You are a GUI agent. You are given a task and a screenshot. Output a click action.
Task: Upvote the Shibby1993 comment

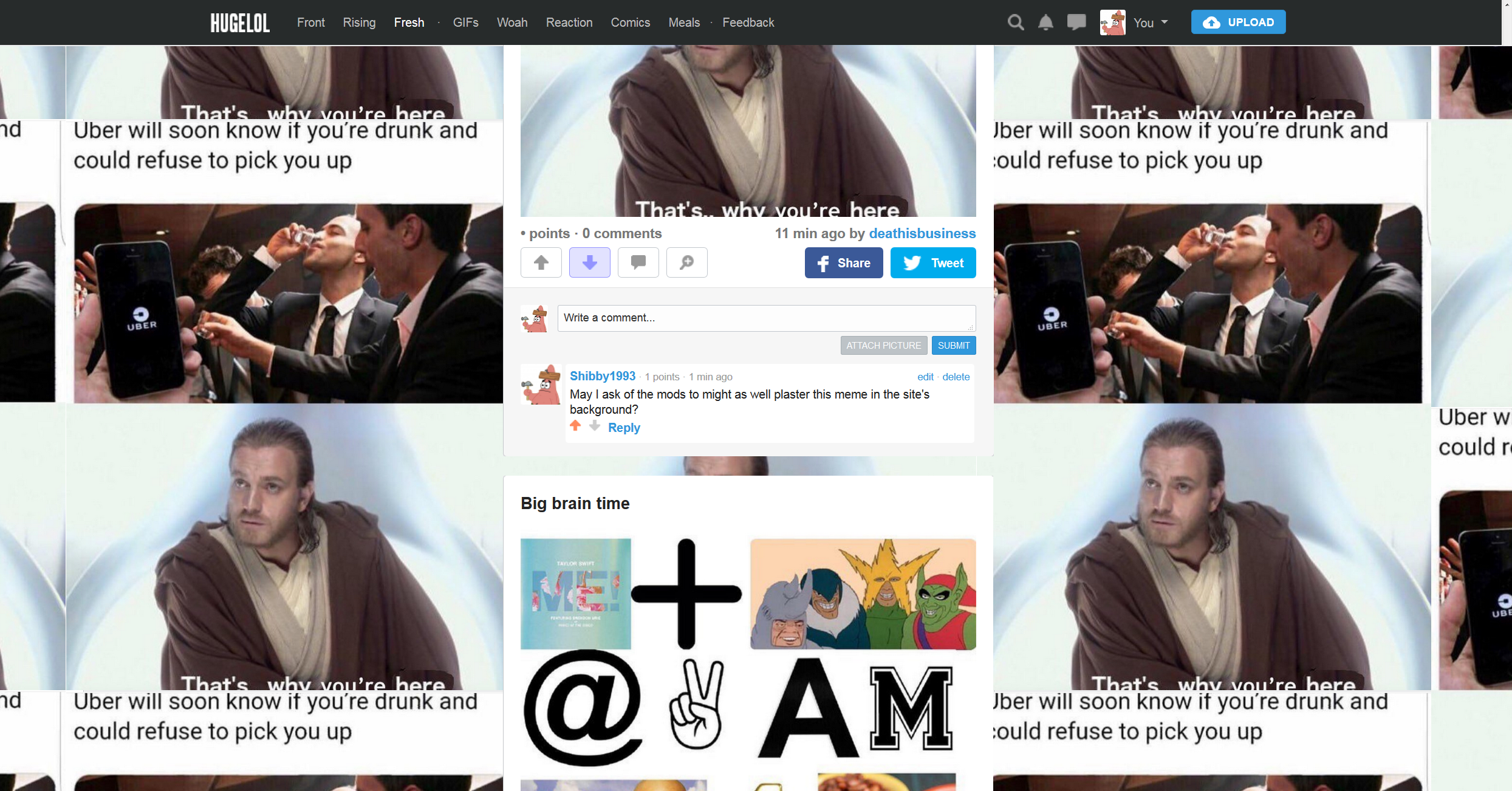pyautogui.click(x=575, y=426)
